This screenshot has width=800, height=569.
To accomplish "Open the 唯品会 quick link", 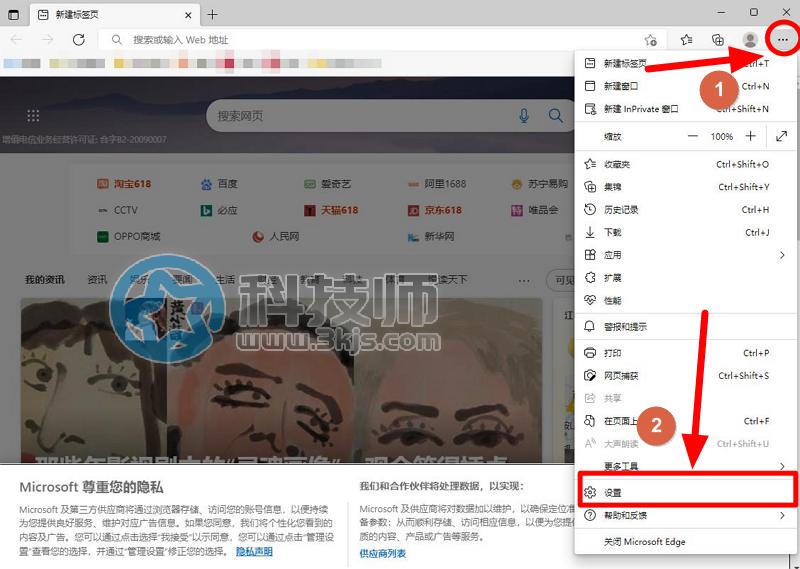I will (535, 210).
